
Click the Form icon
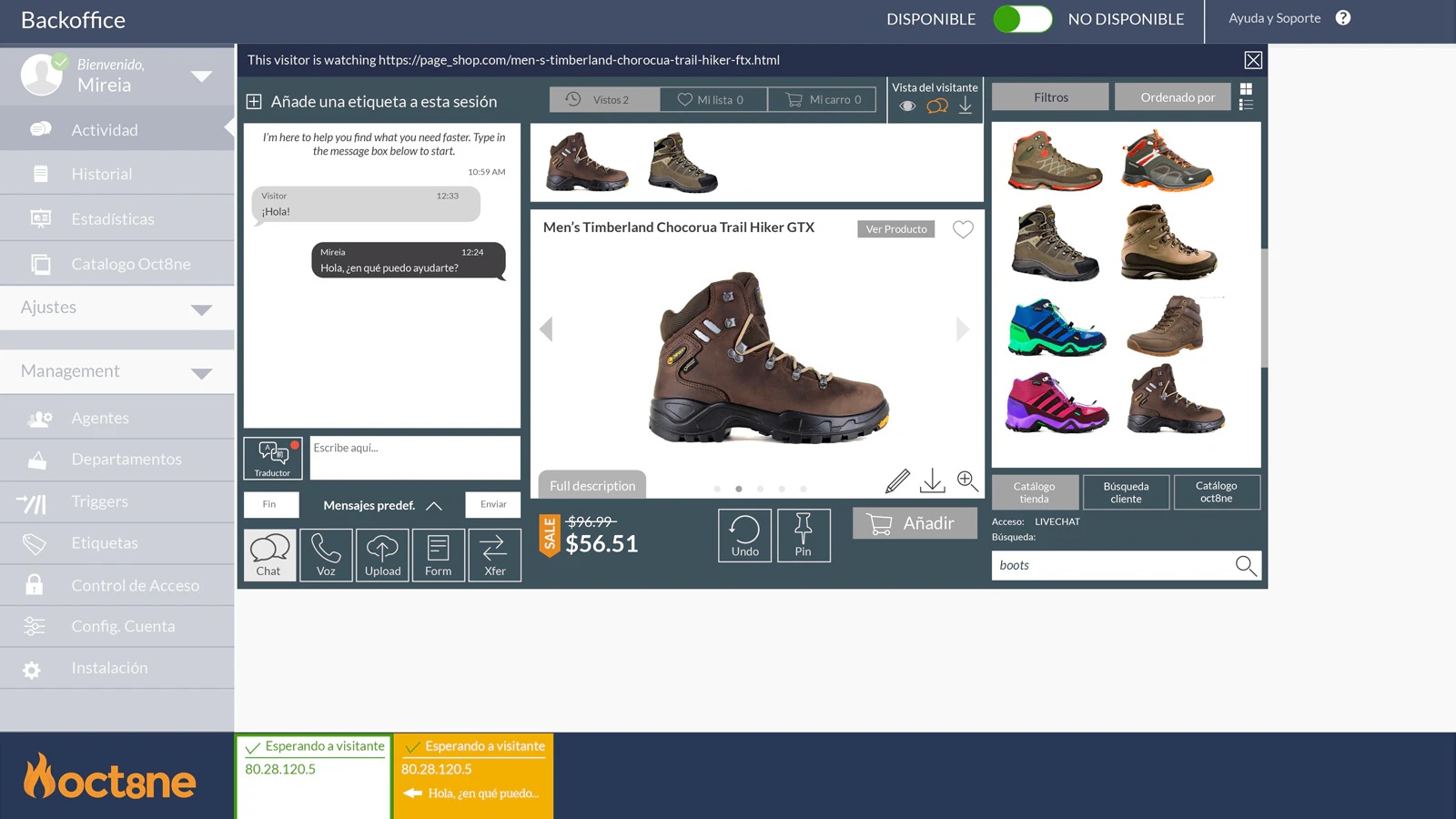coord(438,555)
